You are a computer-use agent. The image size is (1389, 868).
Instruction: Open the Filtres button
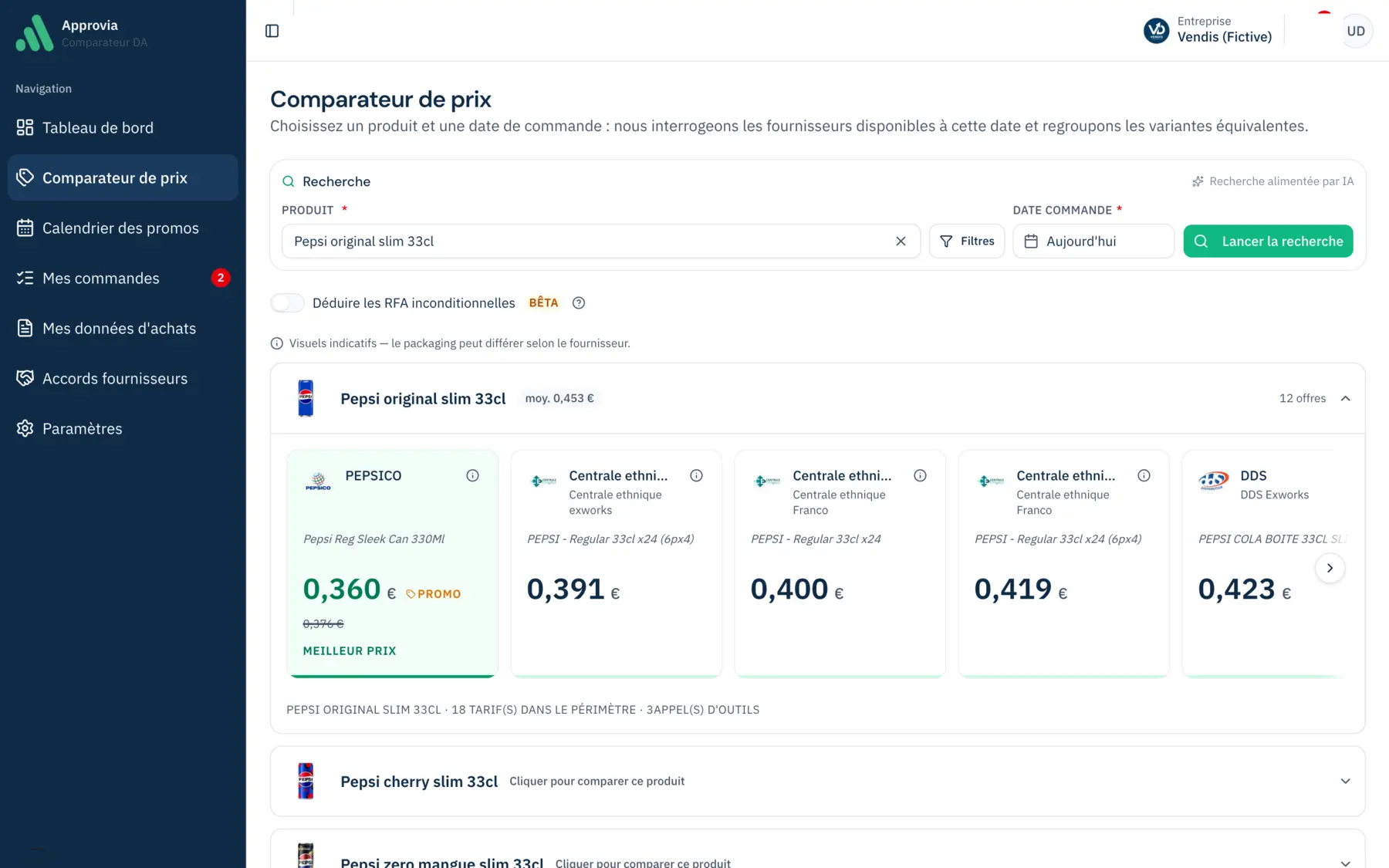(x=967, y=241)
